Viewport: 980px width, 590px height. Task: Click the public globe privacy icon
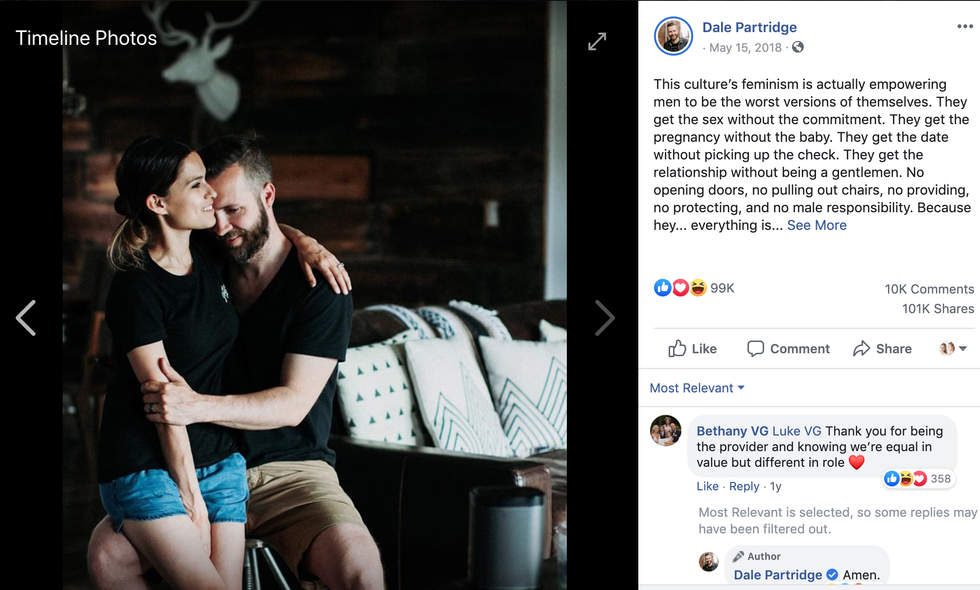798,47
